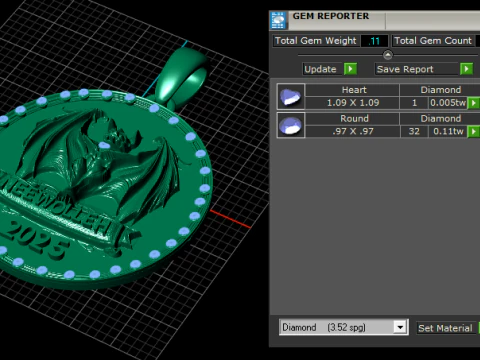480x360 pixels.
Task: Click the quantity 32 cell
Action: click(x=414, y=131)
